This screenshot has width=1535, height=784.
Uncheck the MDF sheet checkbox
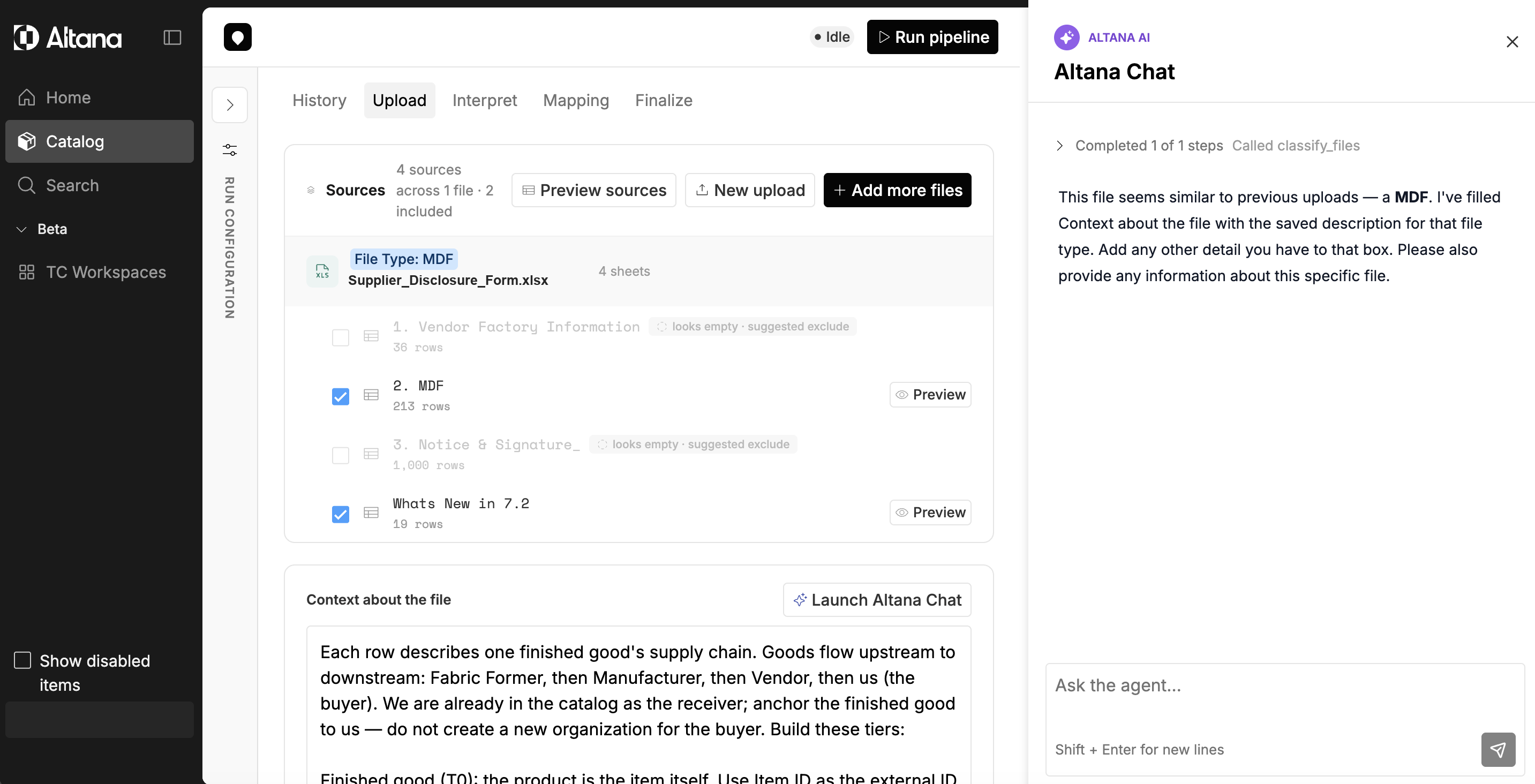[x=340, y=397]
